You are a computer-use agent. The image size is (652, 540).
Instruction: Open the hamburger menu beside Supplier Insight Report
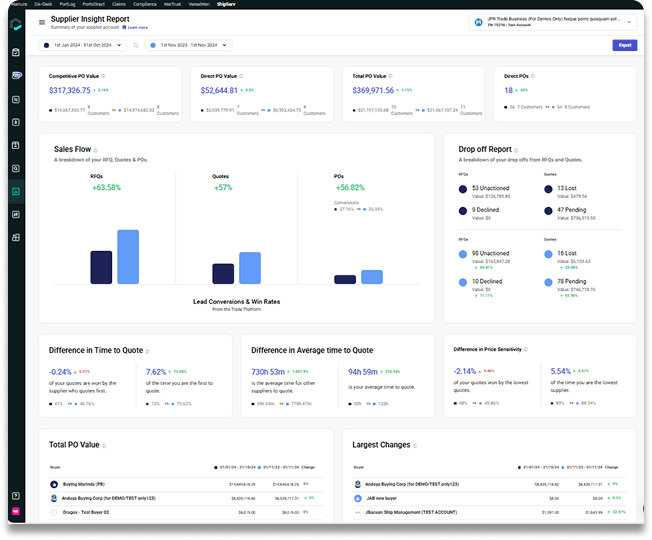42,22
